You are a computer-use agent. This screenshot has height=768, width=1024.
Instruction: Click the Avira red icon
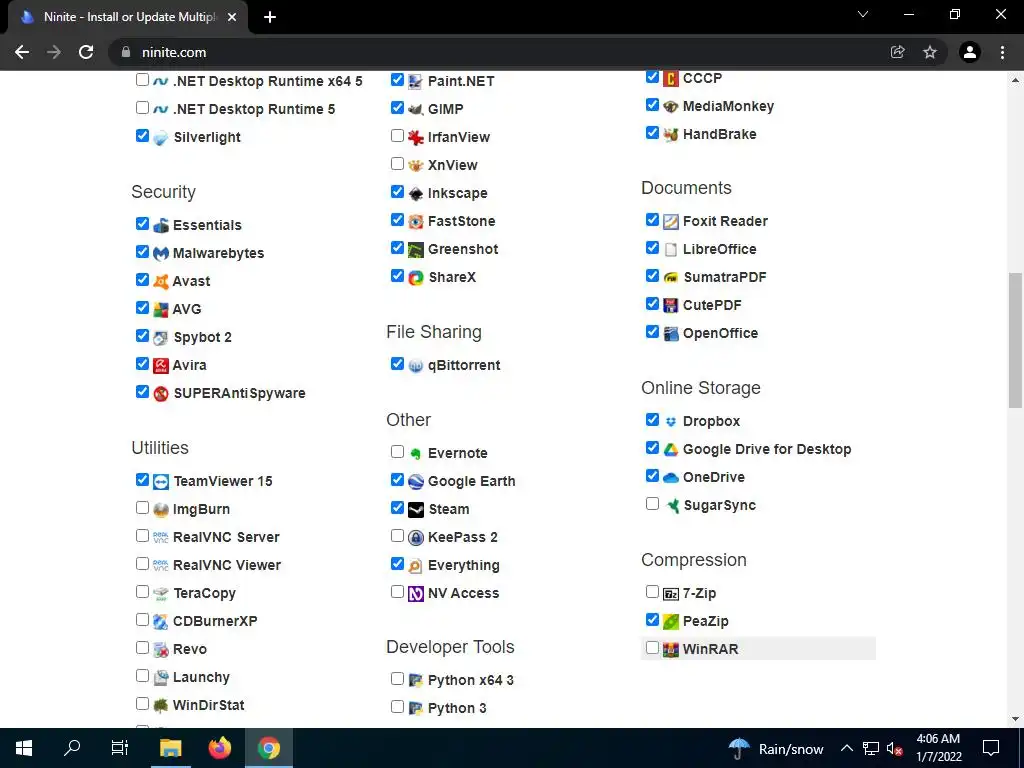pos(161,366)
